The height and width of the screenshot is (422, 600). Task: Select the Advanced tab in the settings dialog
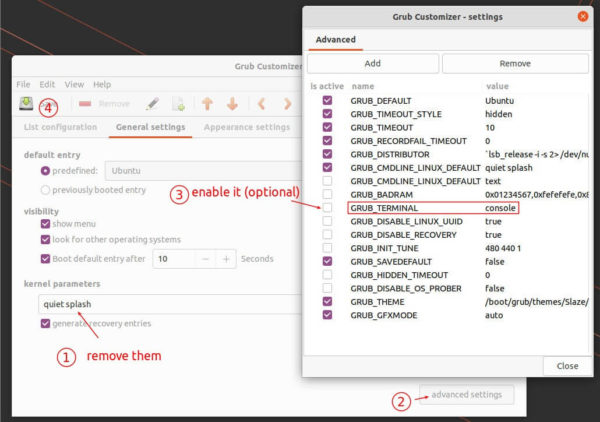[336, 39]
